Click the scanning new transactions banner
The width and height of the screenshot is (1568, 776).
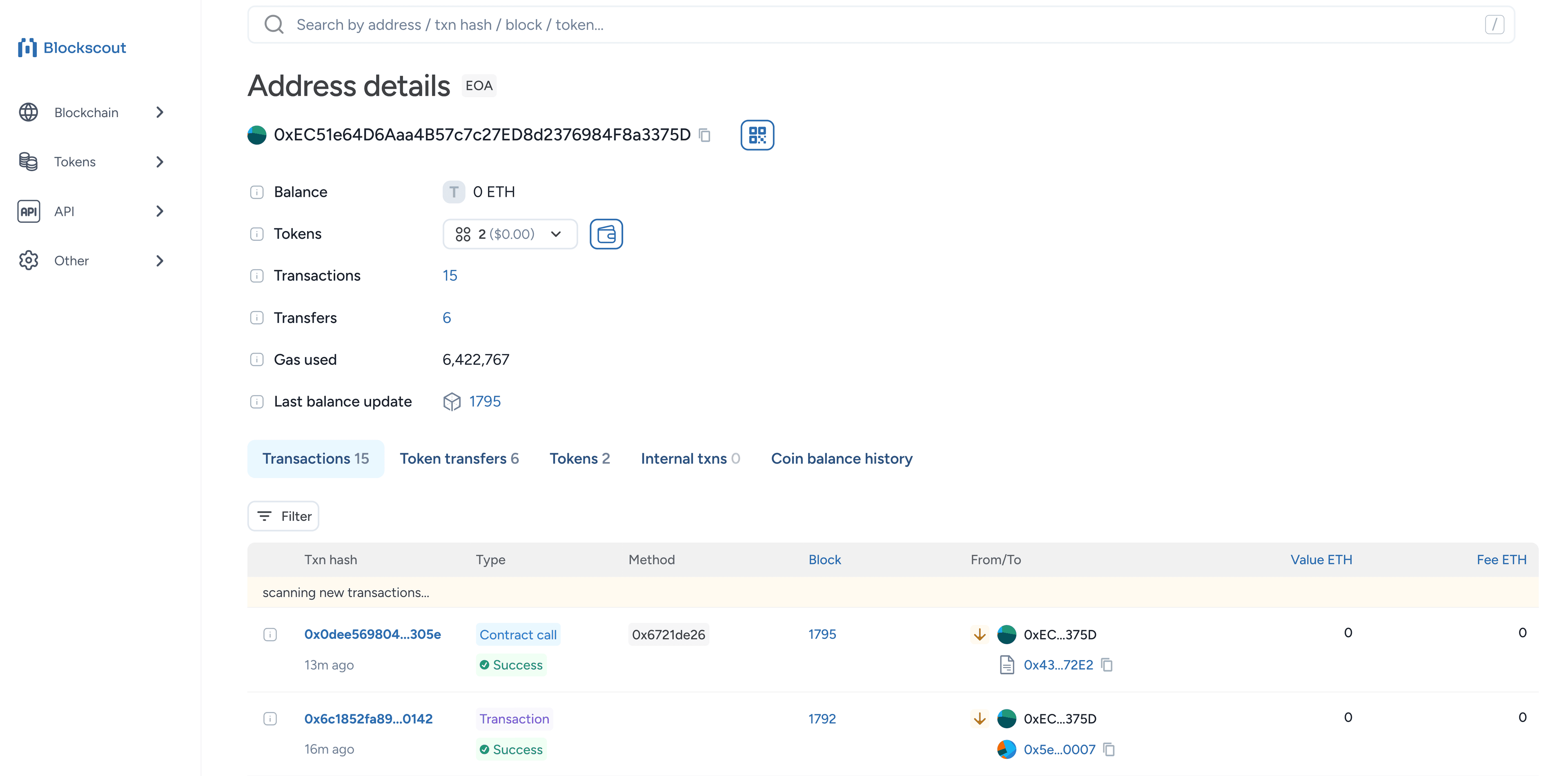(892, 592)
